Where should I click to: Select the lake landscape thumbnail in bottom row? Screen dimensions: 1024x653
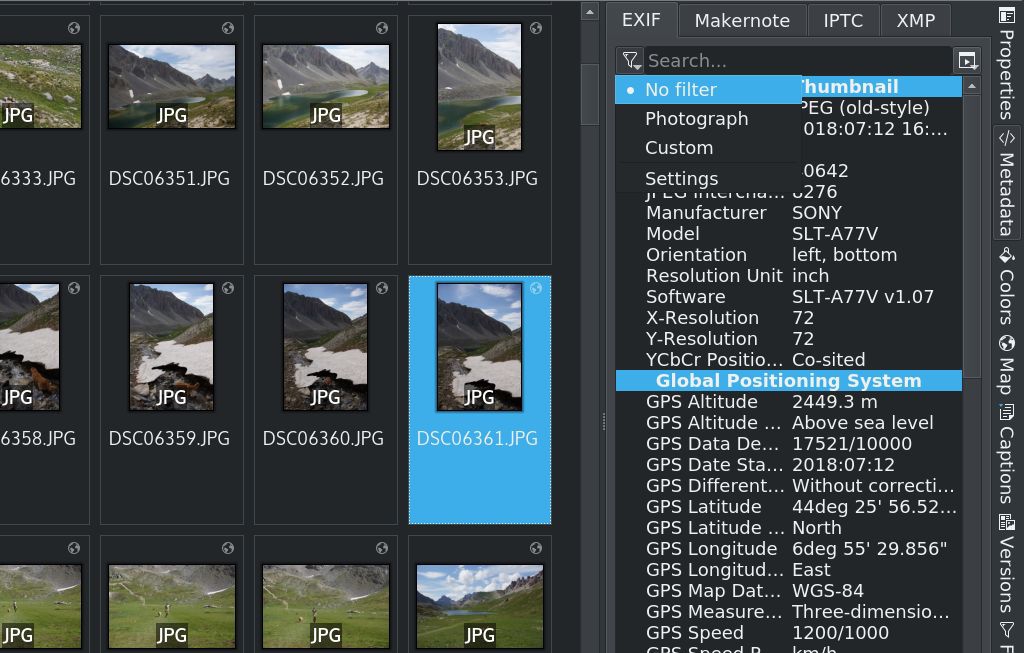479,606
